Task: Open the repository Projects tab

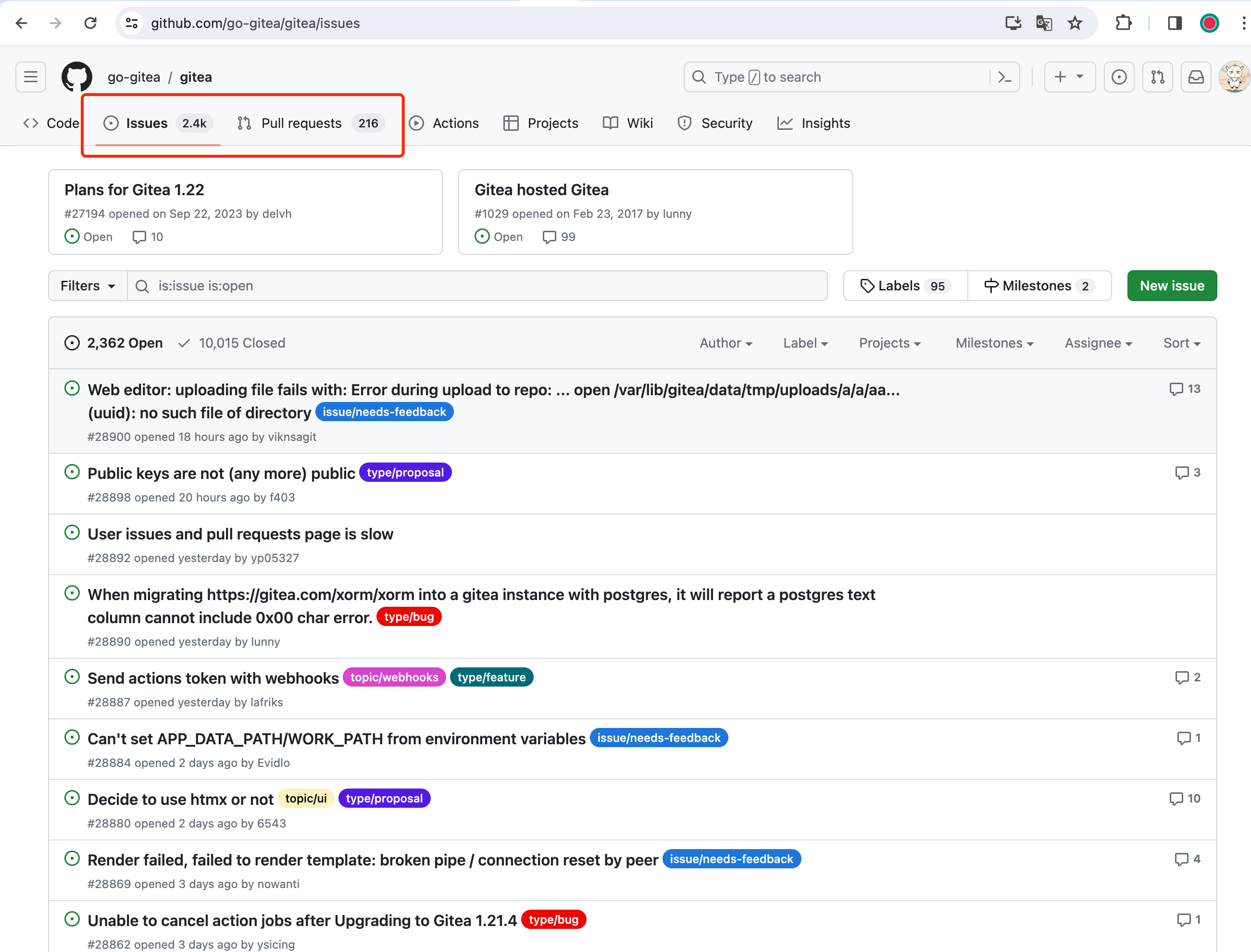Action: 540,123
